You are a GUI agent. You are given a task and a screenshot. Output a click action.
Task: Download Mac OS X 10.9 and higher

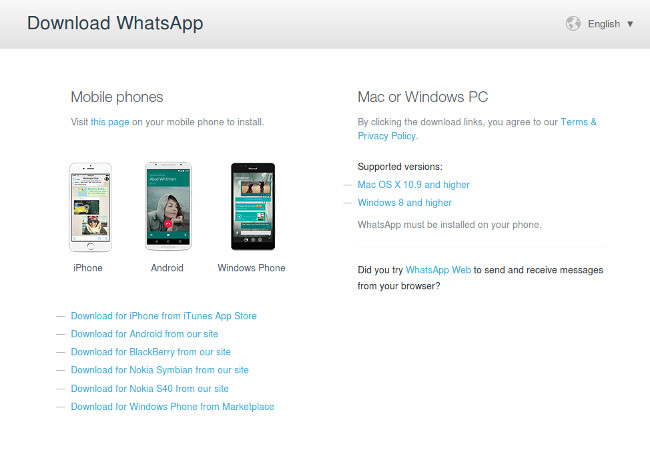click(413, 185)
